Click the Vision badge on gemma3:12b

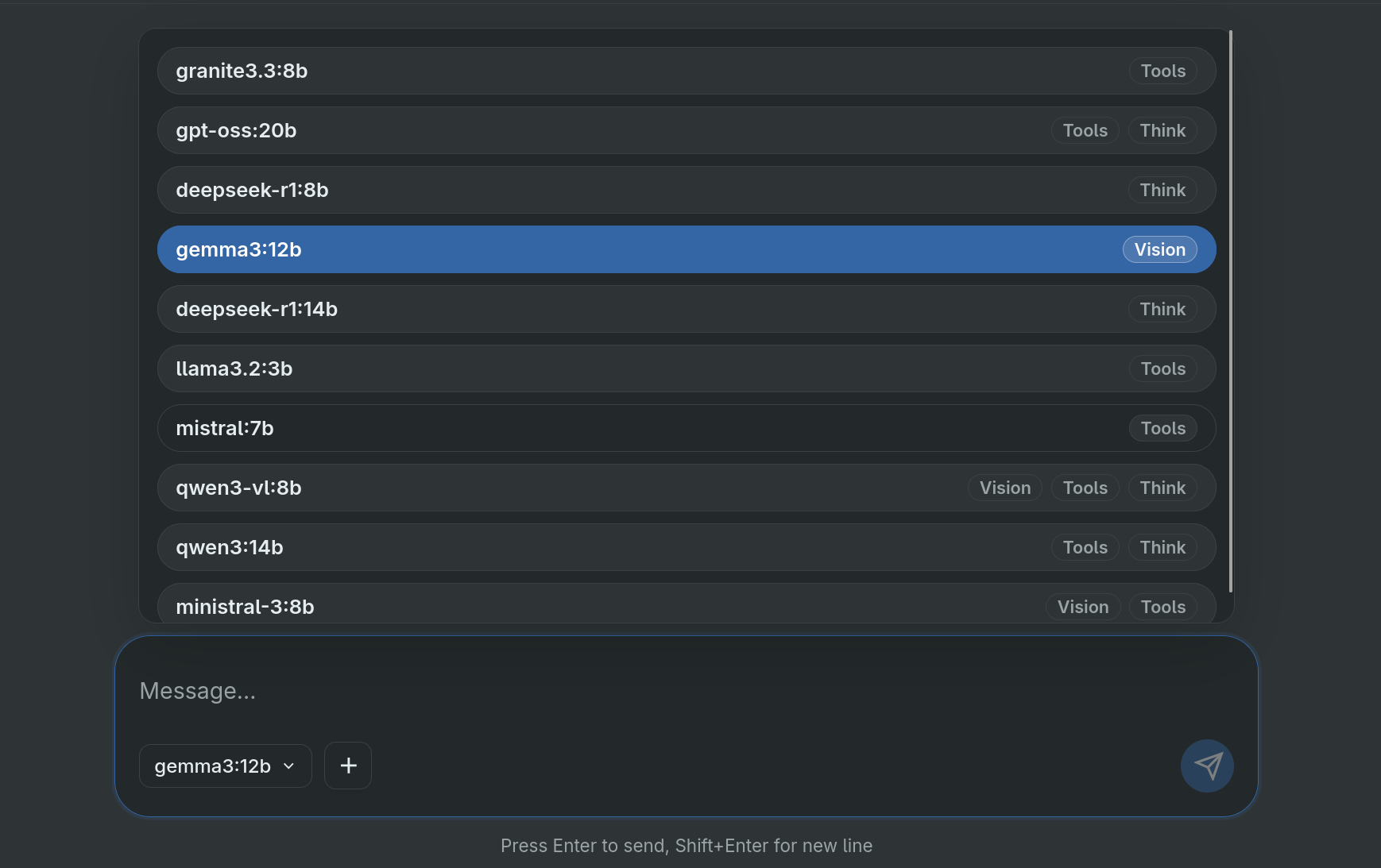1159,249
